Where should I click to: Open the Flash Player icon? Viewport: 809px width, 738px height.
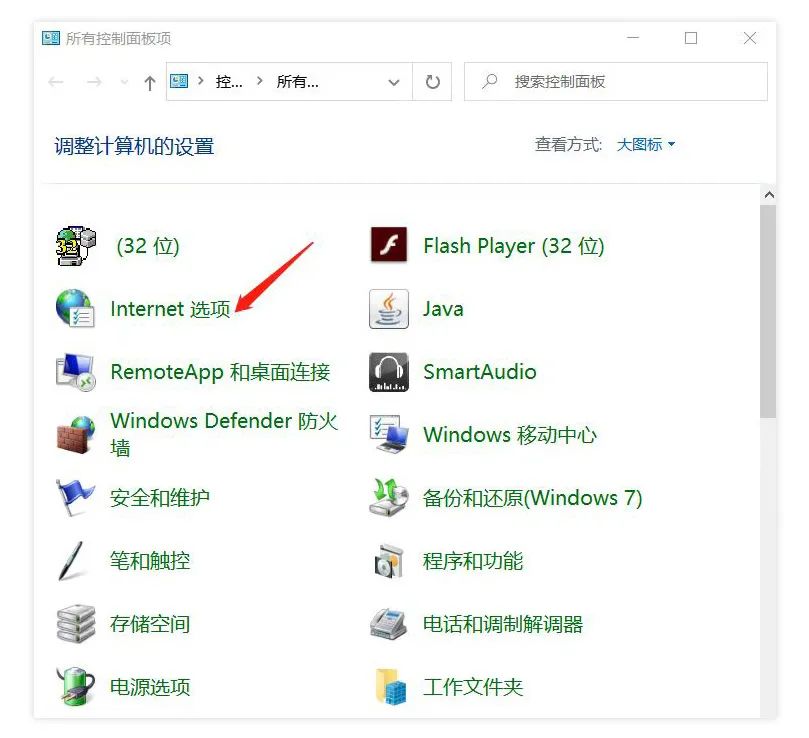(x=389, y=245)
